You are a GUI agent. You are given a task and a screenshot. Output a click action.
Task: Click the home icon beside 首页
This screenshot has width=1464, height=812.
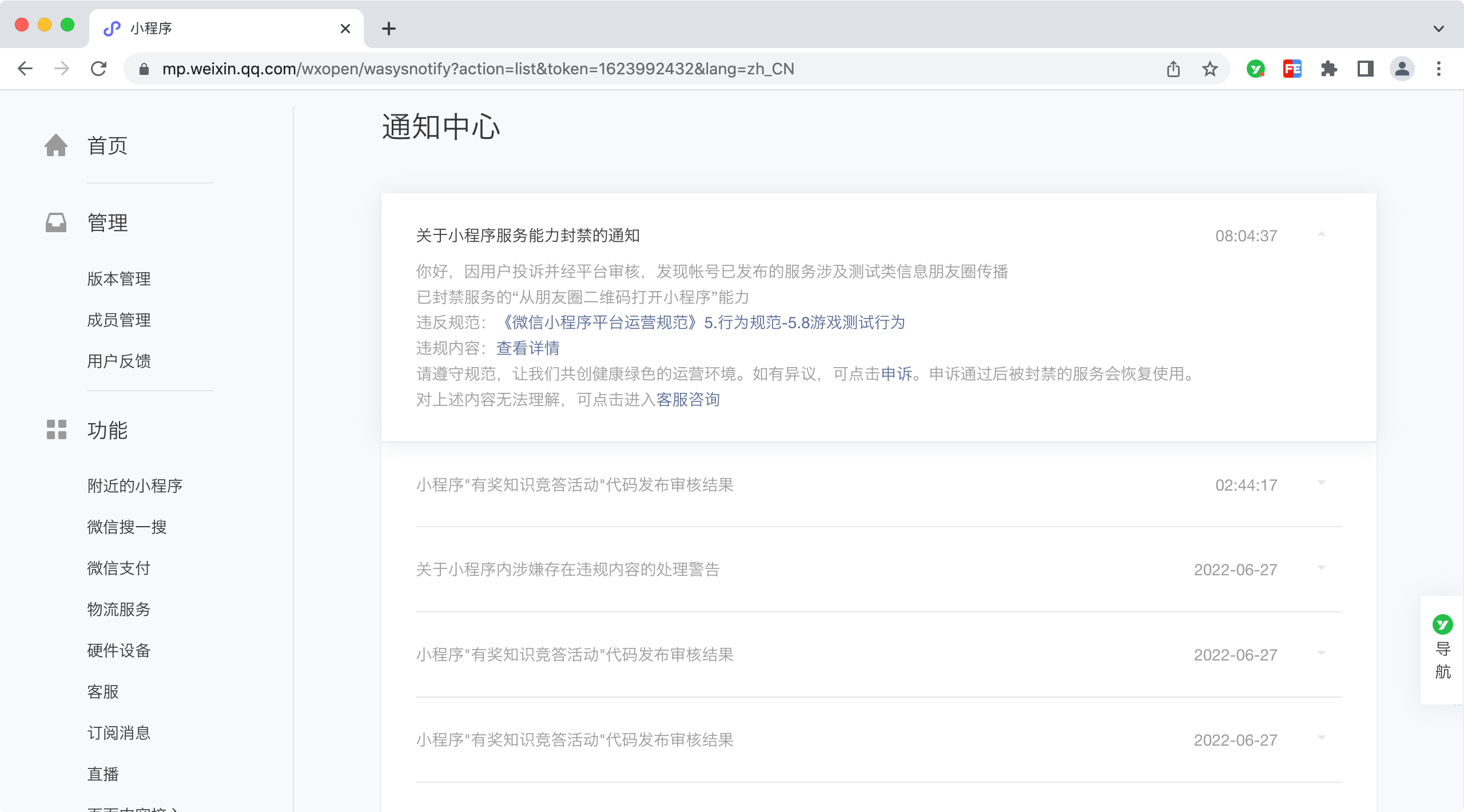point(56,145)
